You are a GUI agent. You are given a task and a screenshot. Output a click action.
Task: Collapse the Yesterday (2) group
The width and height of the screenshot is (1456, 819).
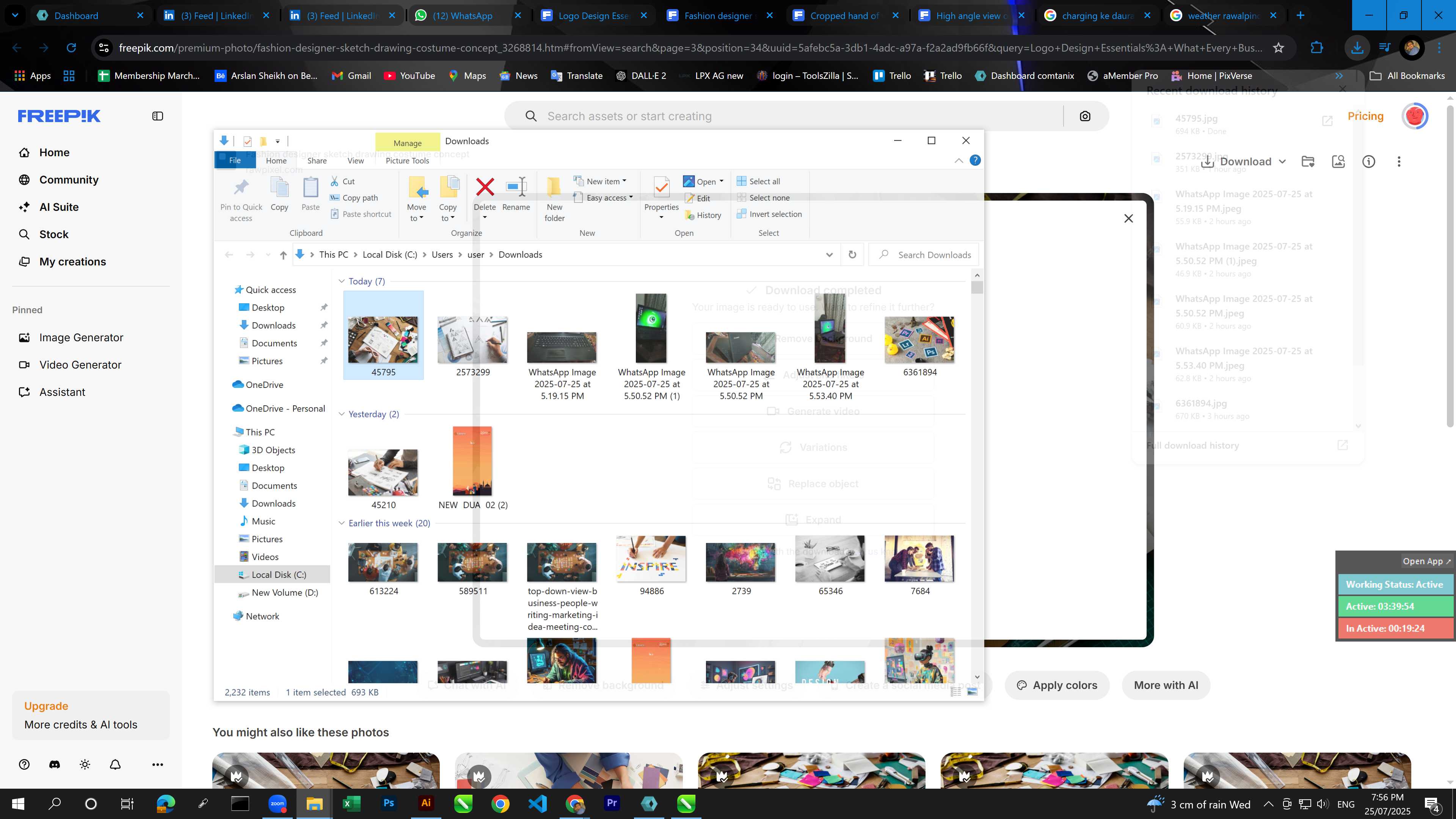[341, 414]
